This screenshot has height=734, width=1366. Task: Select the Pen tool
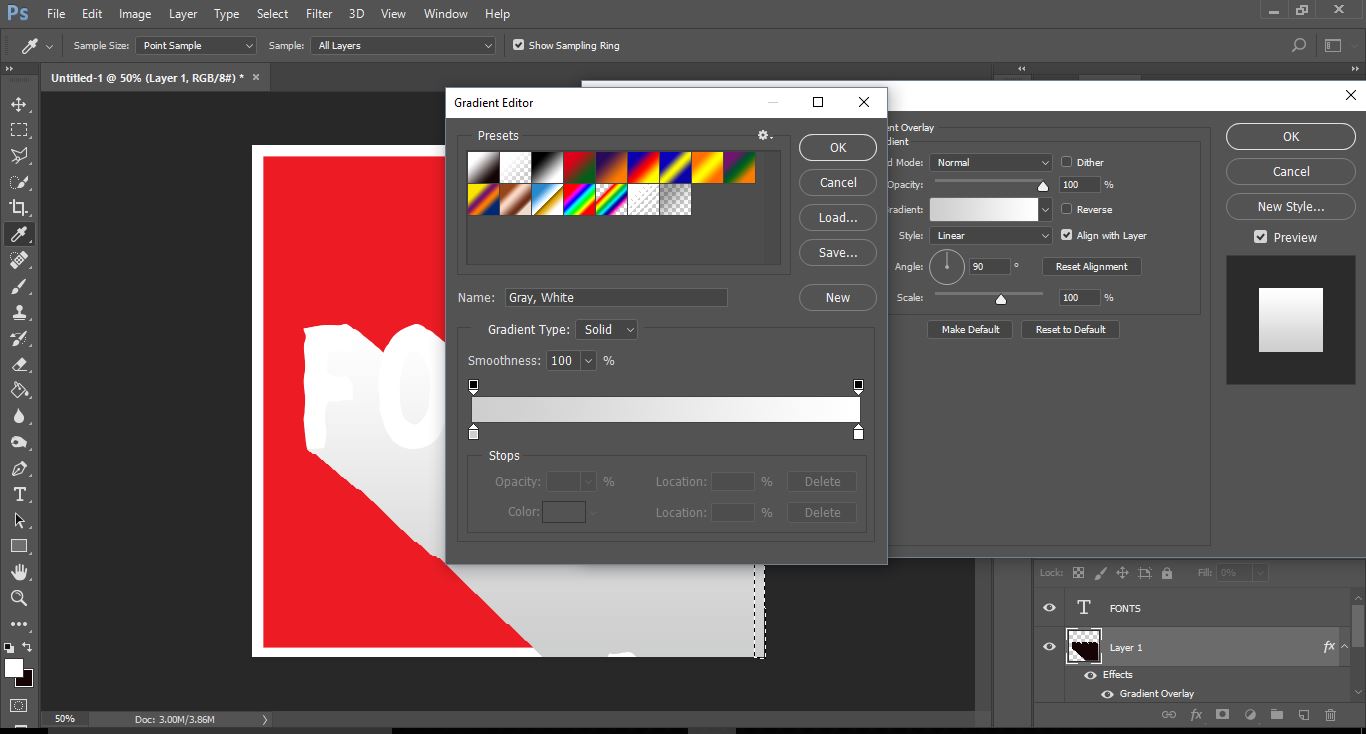[x=19, y=468]
